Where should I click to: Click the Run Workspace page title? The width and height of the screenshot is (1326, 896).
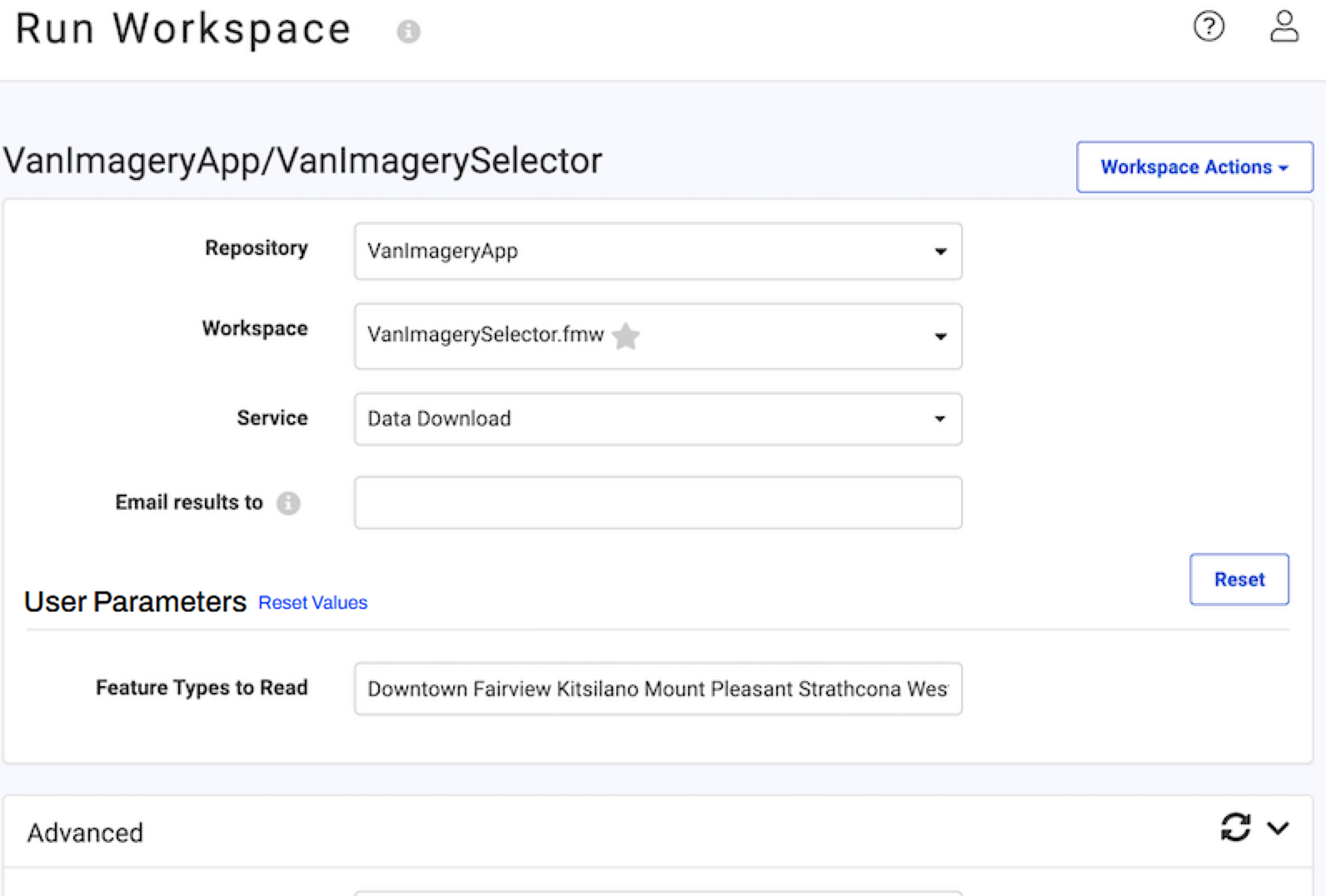point(183,29)
